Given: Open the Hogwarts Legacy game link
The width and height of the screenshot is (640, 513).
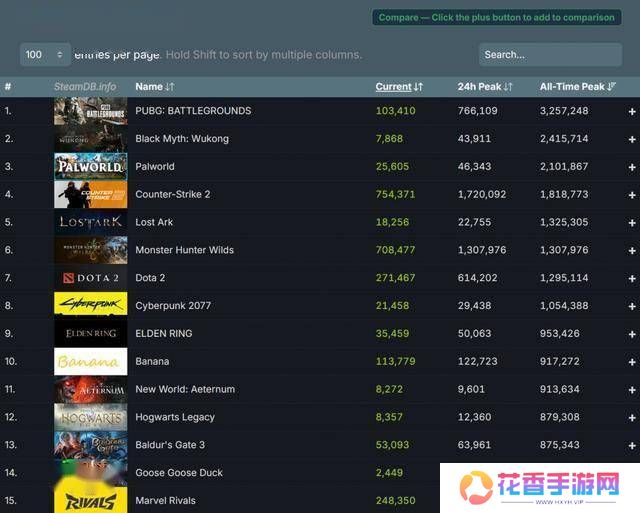Looking at the screenshot, I should click(175, 417).
